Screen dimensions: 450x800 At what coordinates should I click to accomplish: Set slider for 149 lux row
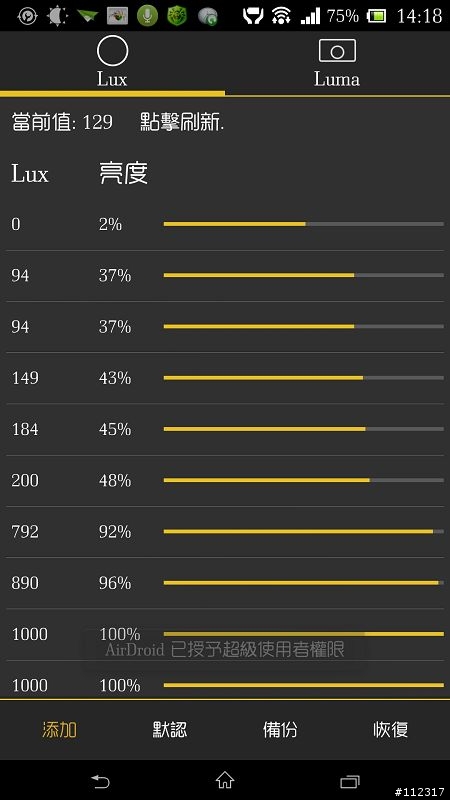click(304, 378)
